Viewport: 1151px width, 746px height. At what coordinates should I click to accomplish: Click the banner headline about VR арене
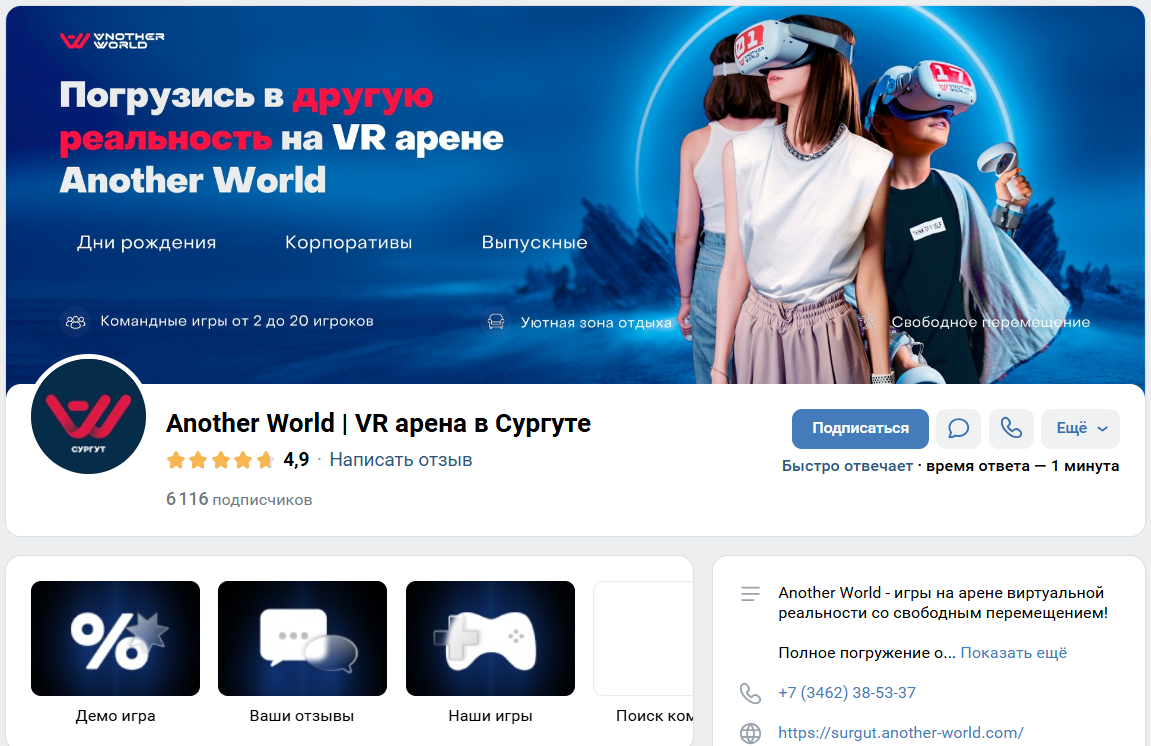(282, 138)
